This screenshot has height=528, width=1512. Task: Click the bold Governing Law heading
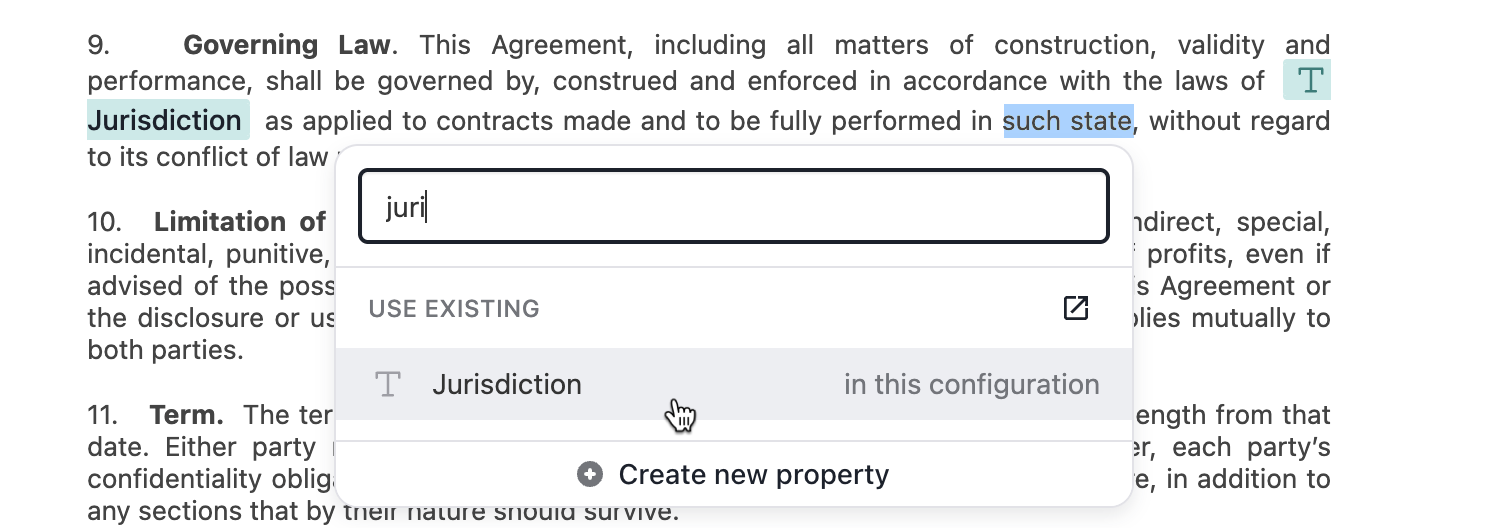(289, 45)
